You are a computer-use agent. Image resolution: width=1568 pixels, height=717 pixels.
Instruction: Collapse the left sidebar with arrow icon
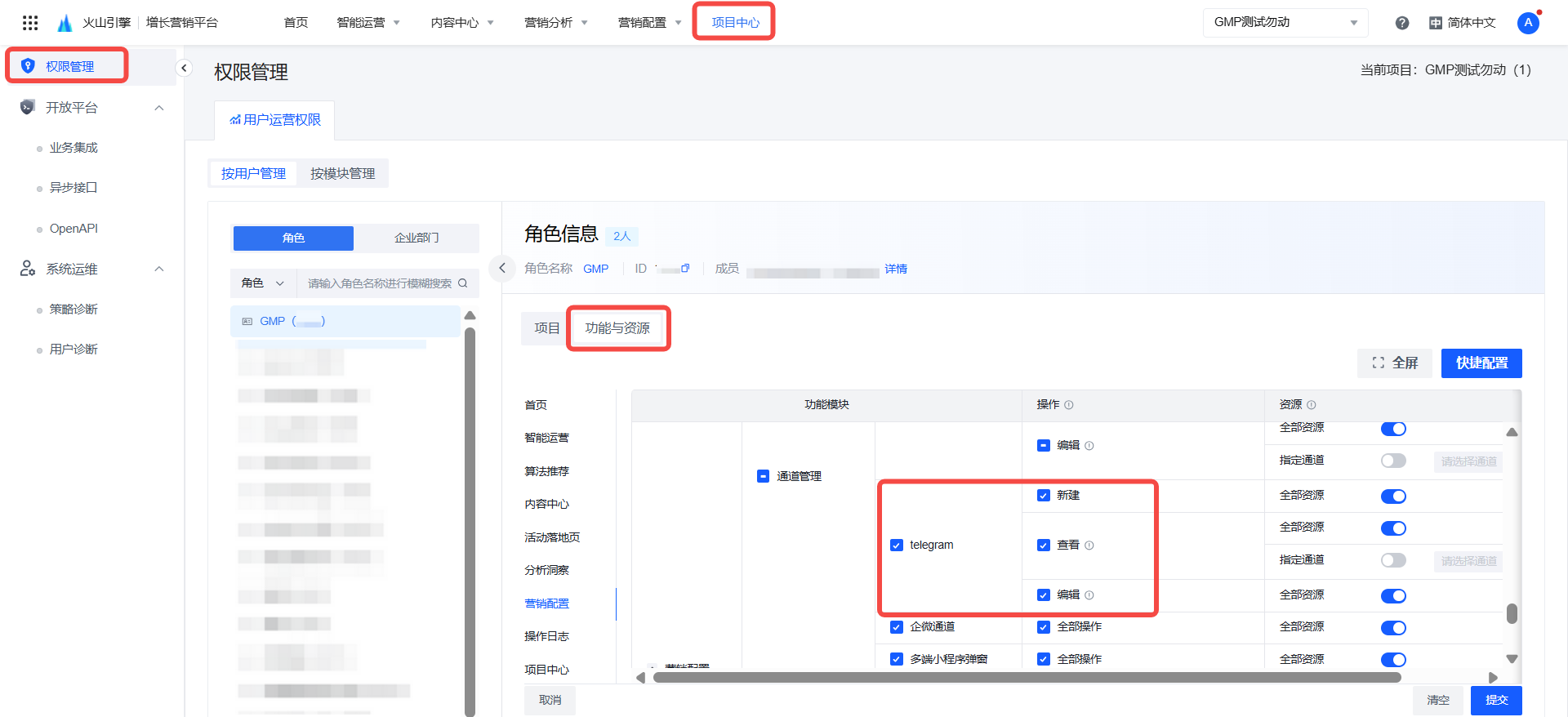click(185, 68)
